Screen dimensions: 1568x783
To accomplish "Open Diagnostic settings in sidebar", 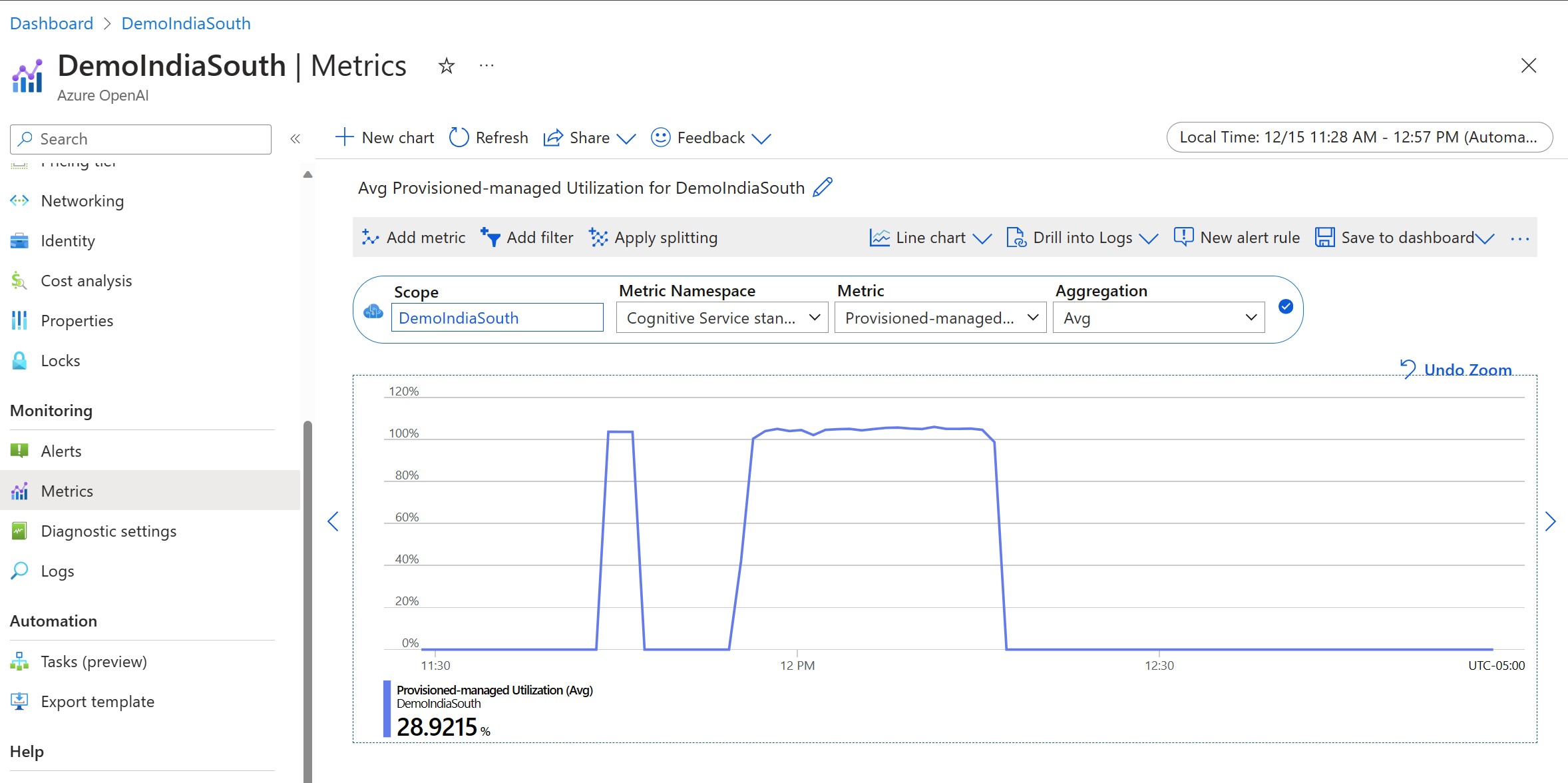I will click(x=108, y=531).
